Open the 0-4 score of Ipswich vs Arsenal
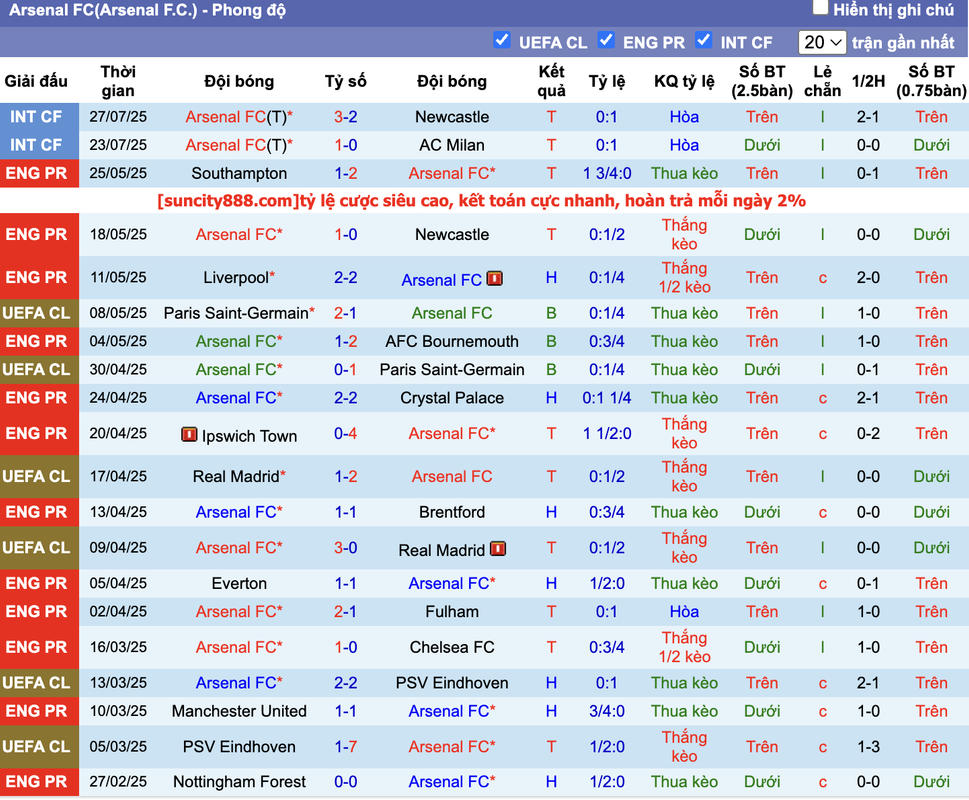This screenshot has height=800, width=969. coord(345,434)
